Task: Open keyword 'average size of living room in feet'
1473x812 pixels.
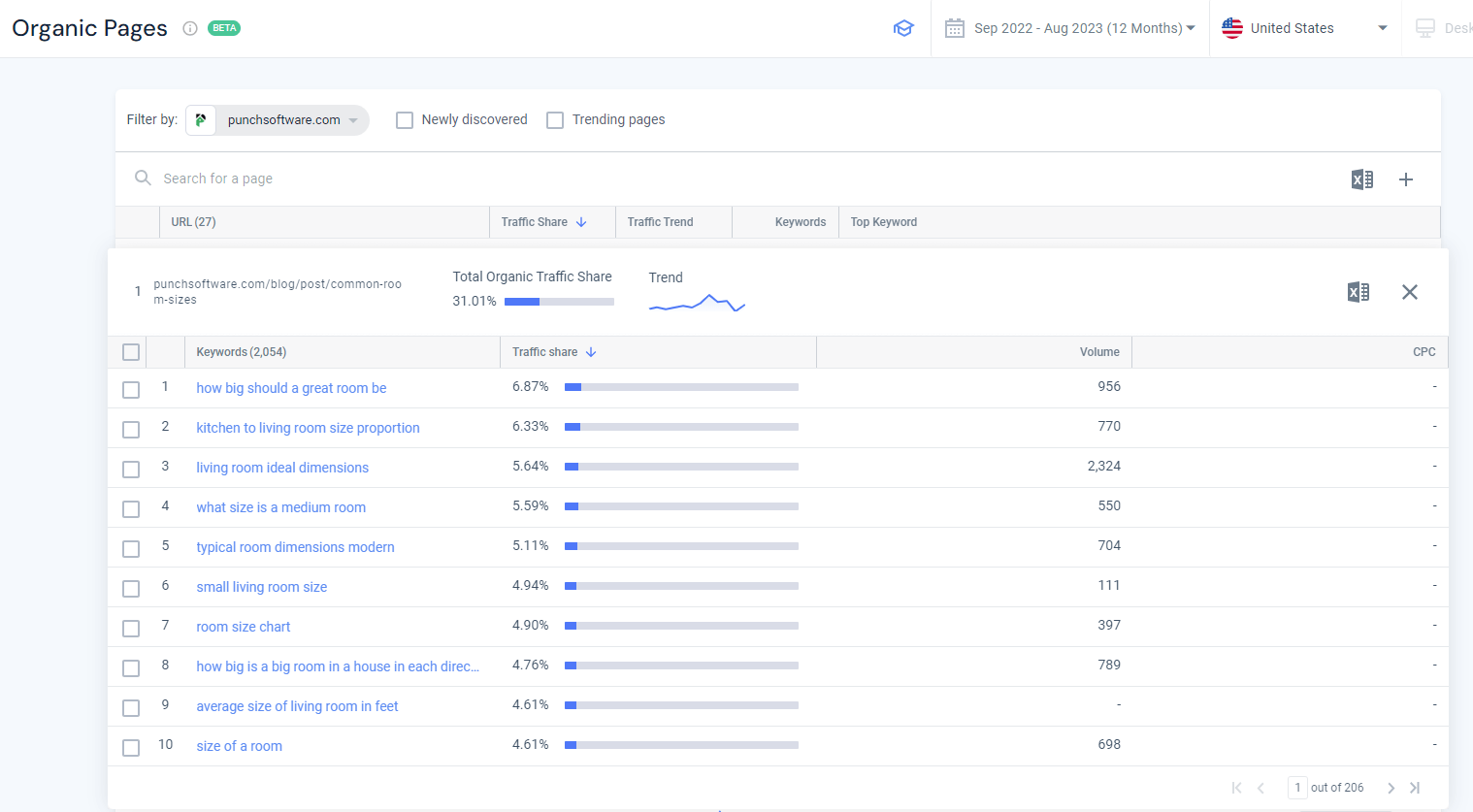Action: (297, 706)
